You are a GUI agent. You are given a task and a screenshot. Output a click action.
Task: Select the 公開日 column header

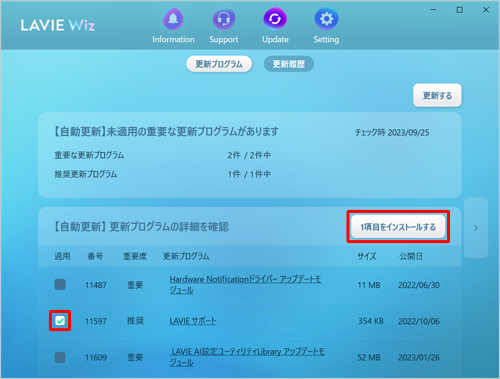click(x=411, y=256)
